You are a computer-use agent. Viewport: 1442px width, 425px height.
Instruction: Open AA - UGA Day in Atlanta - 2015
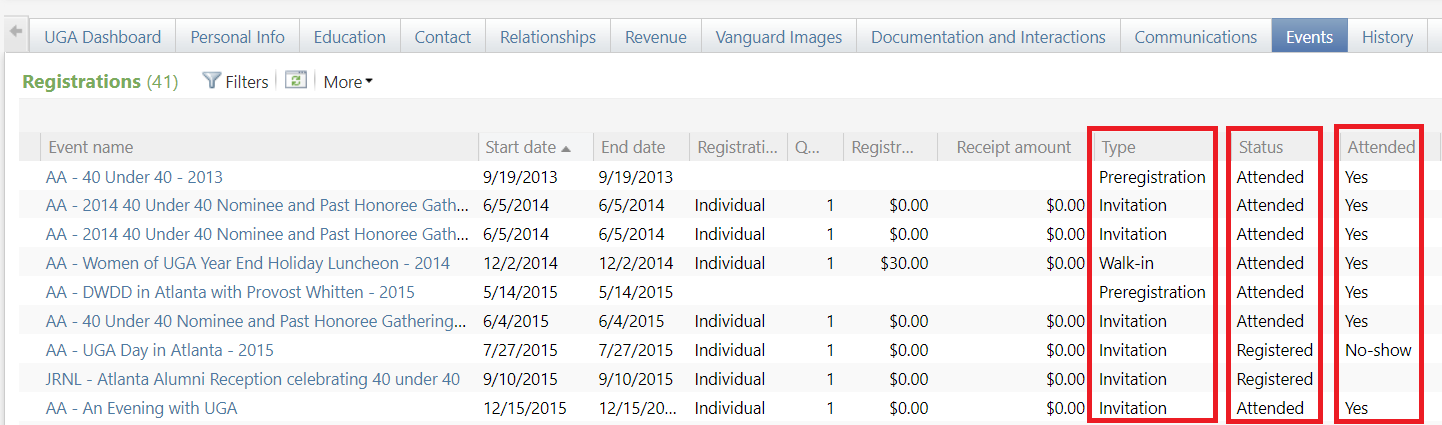pyautogui.click(x=159, y=350)
